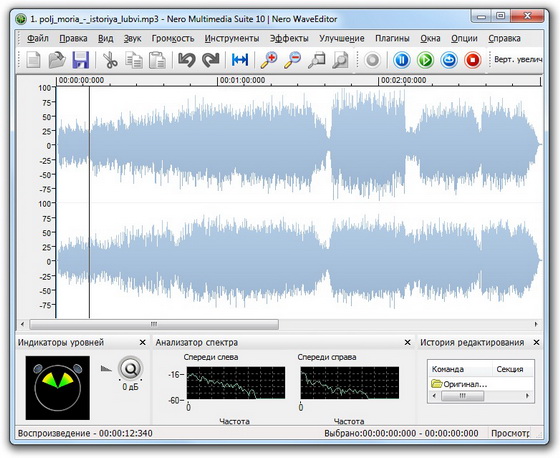
Task: Zoom in with the plus magnifier
Action: (269, 60)
